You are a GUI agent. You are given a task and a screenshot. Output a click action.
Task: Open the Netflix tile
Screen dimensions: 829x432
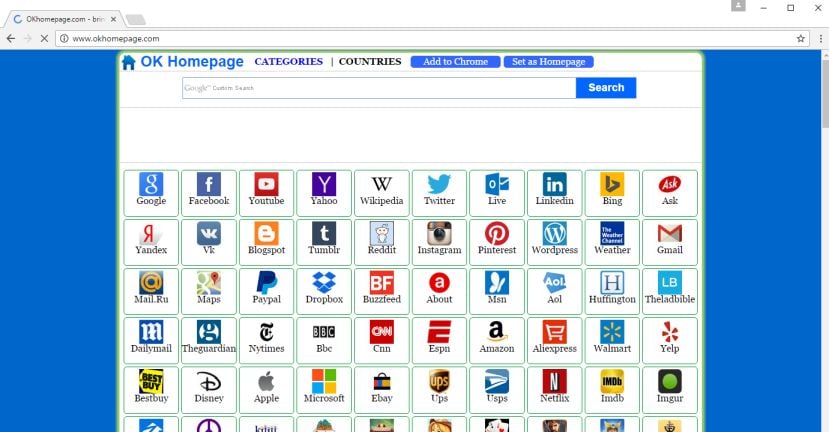click(x=555, y=390)
